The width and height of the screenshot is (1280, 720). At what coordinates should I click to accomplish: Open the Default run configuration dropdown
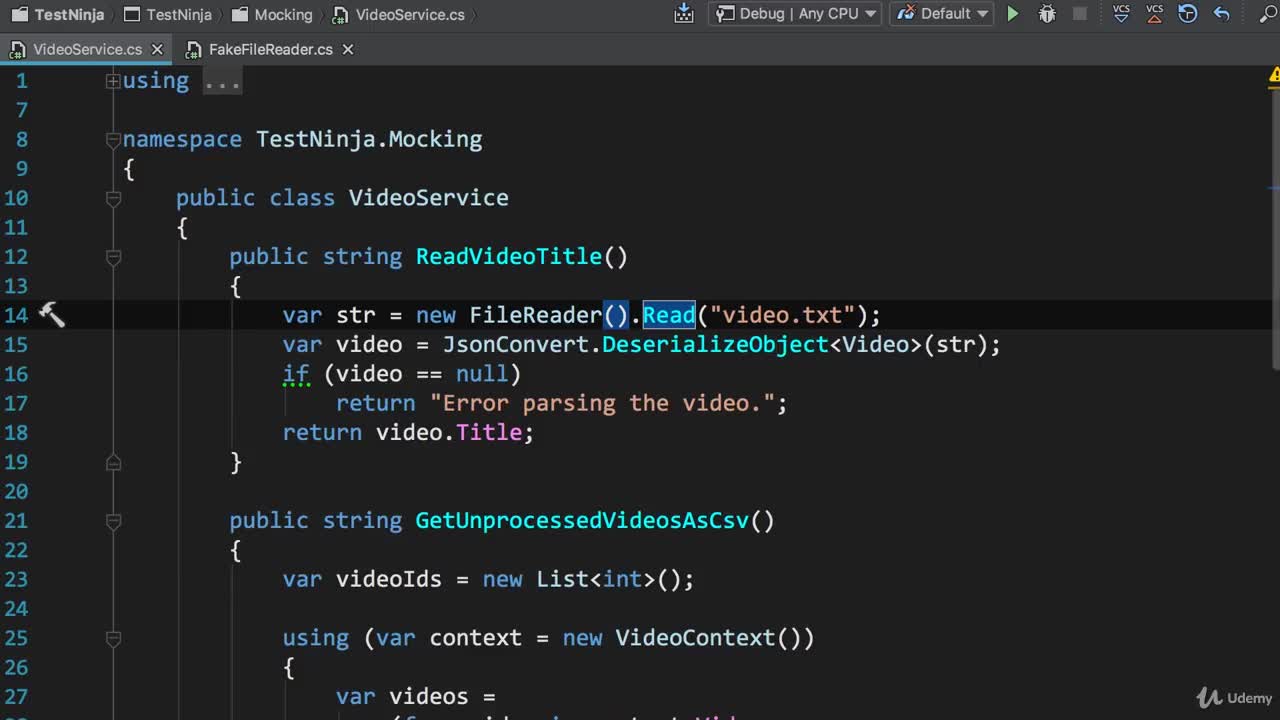pos(941,14)
